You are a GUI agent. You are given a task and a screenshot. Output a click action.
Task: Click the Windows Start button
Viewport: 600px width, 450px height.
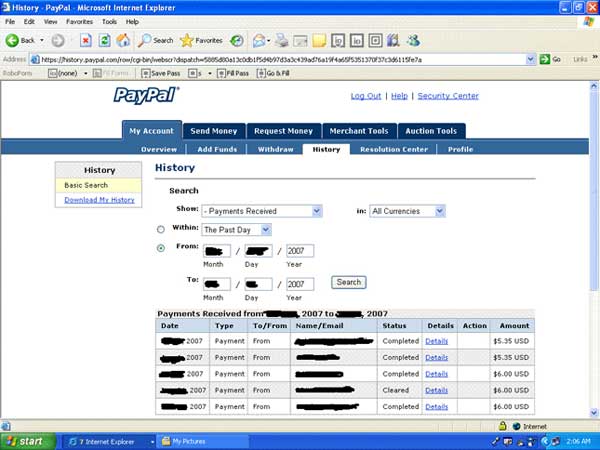click(x=25, y=441)
